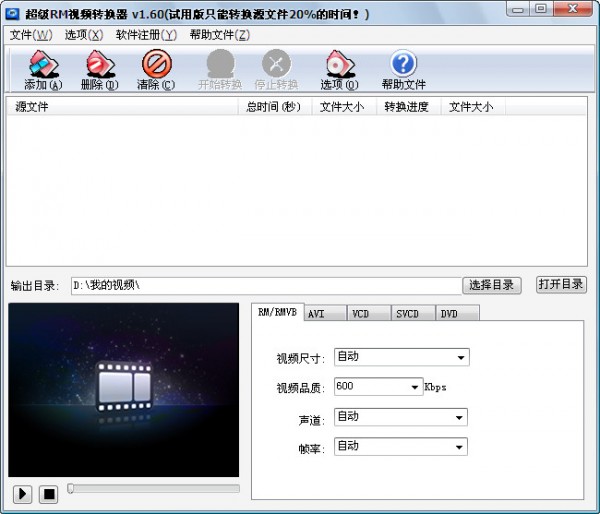Viewport: 600px width, 514px height.
Task: Switch to the DVD tab
Action: coord(450,313)
